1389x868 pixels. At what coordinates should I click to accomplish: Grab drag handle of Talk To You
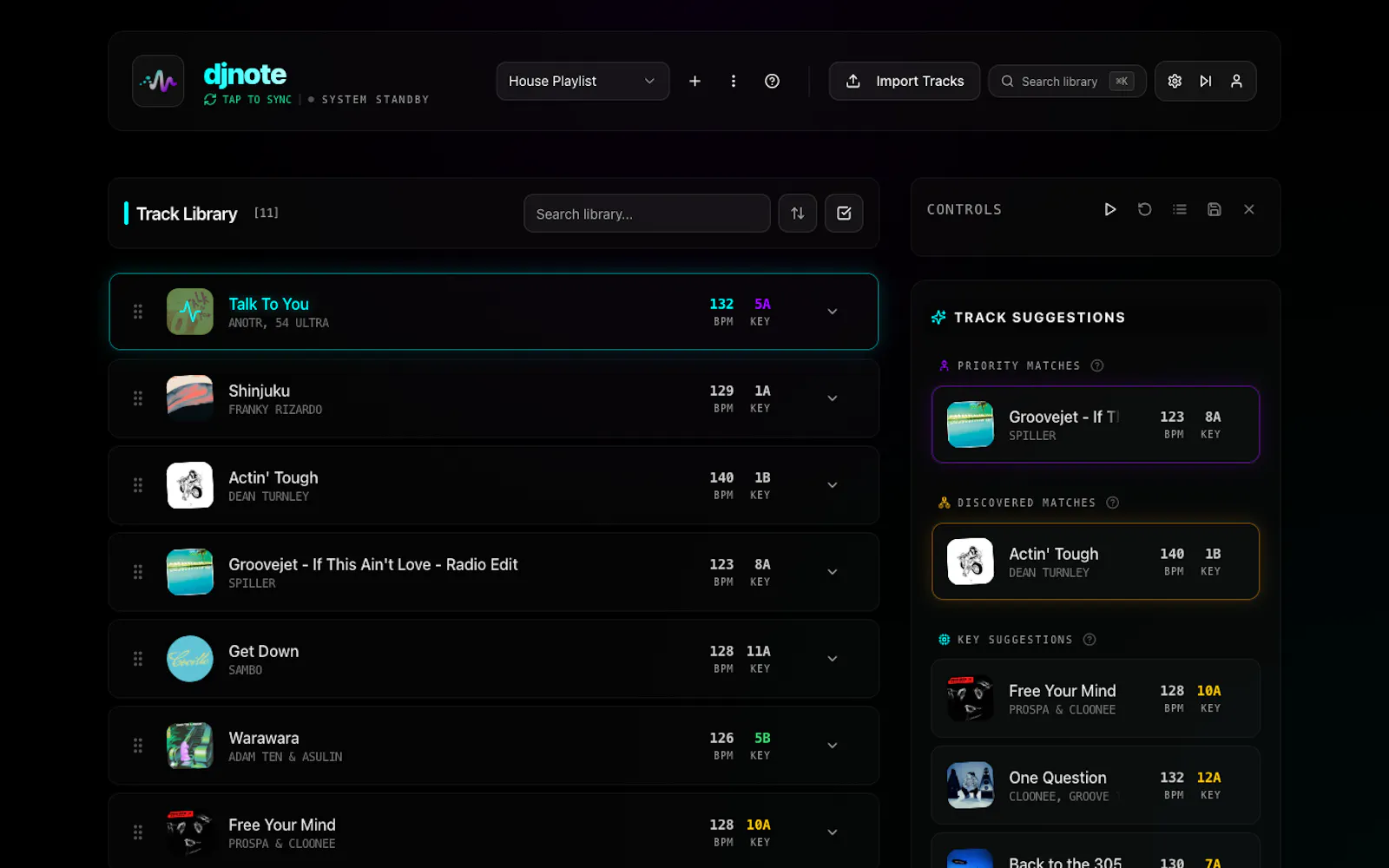coord(138,312)
